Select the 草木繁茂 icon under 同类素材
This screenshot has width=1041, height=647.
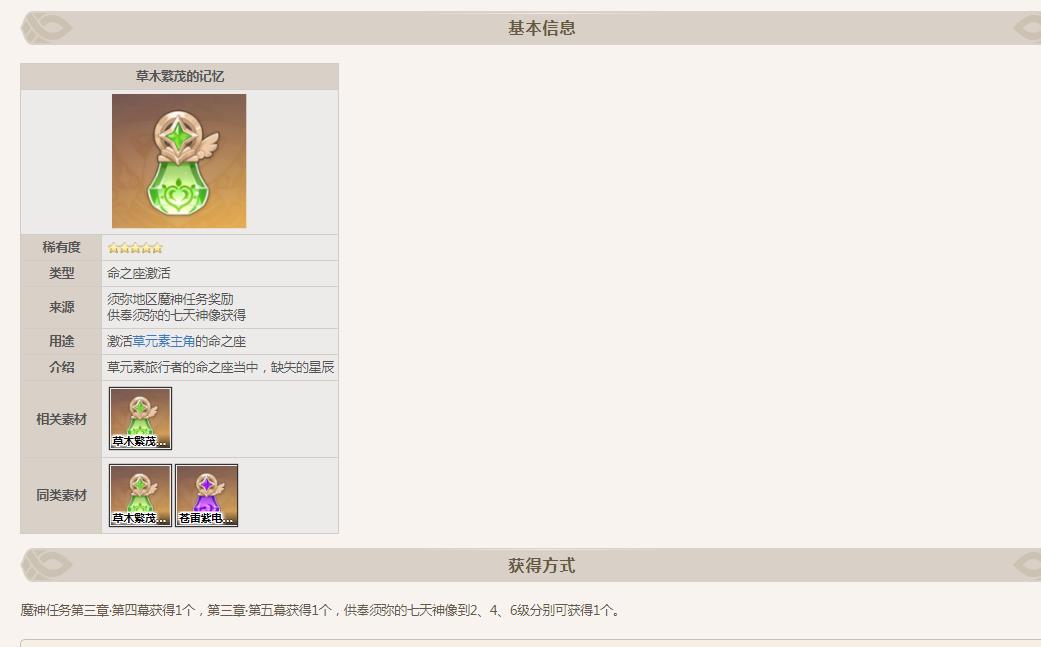(x=138, y=493)
